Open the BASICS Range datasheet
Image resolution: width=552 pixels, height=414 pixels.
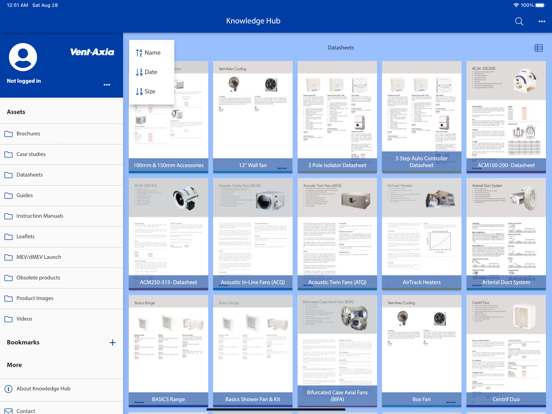click(168, 351)
